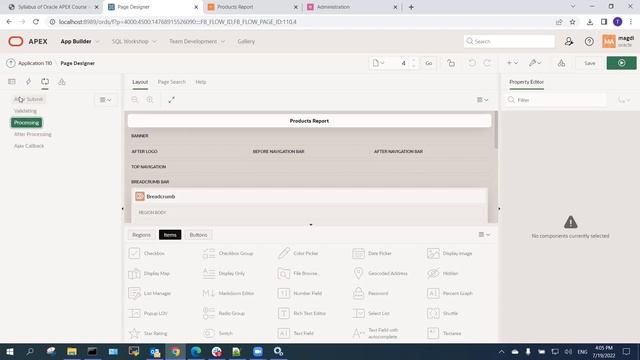
Task: Select the Display Image item in gallery
Action: pos(450,253)
